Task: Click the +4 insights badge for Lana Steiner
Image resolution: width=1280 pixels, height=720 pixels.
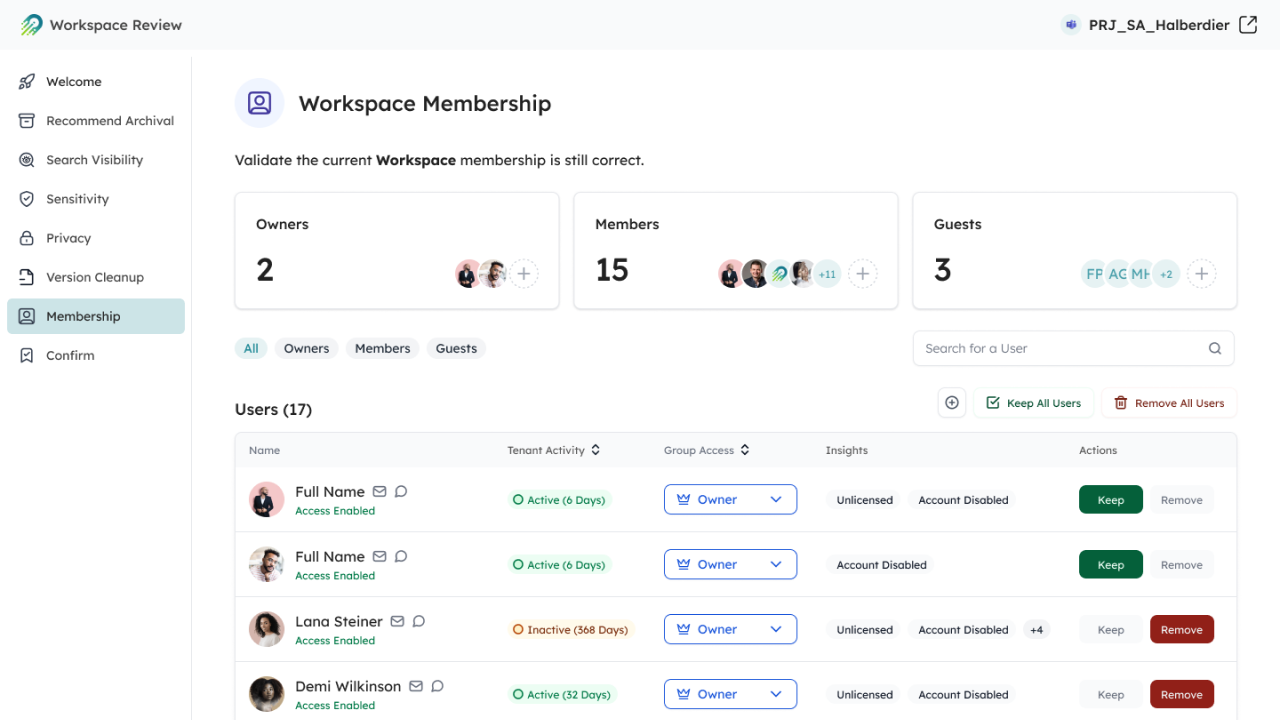Action: pos(1036,630)
